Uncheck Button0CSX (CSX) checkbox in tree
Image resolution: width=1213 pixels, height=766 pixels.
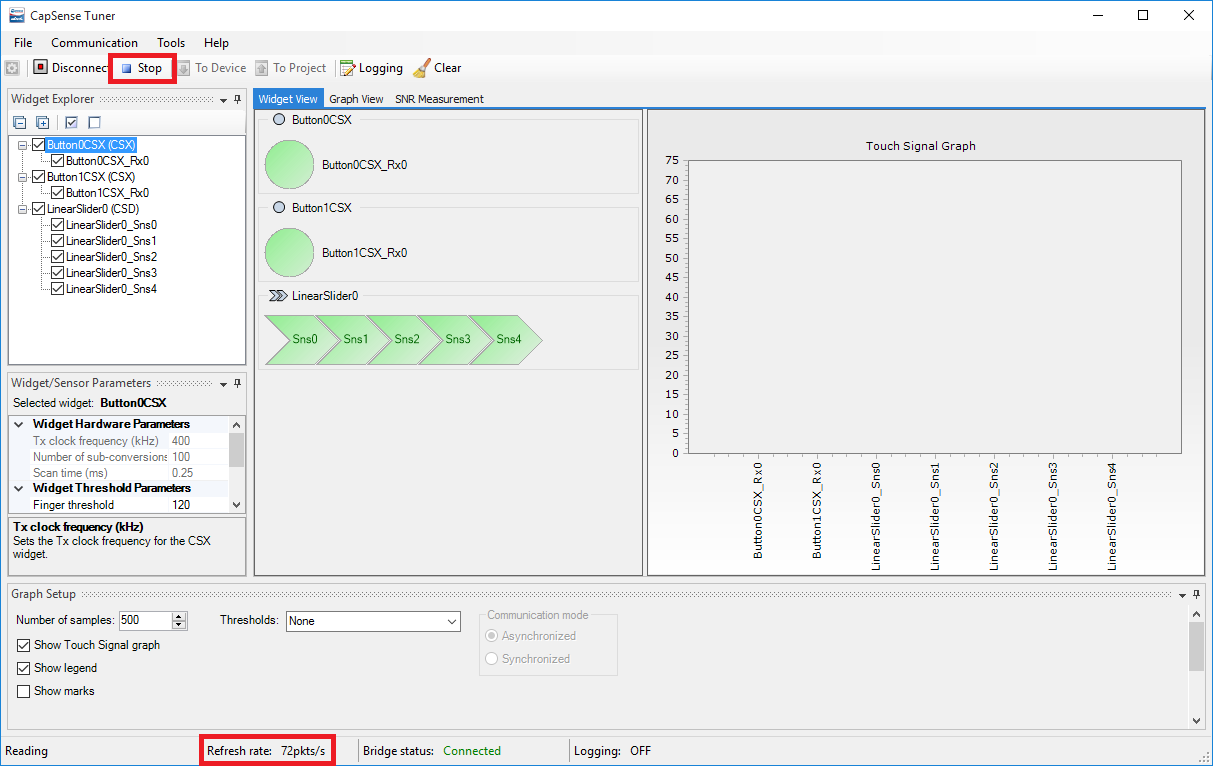click(x=39, y=145)
